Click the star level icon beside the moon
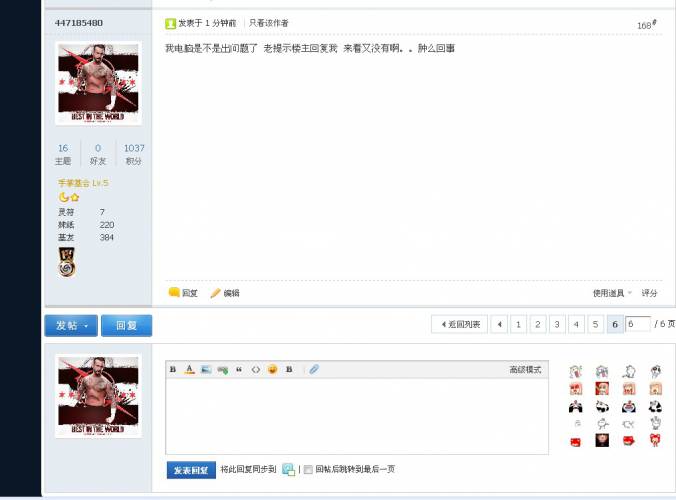This screenshot has height=500, width=676. [75, 197]
